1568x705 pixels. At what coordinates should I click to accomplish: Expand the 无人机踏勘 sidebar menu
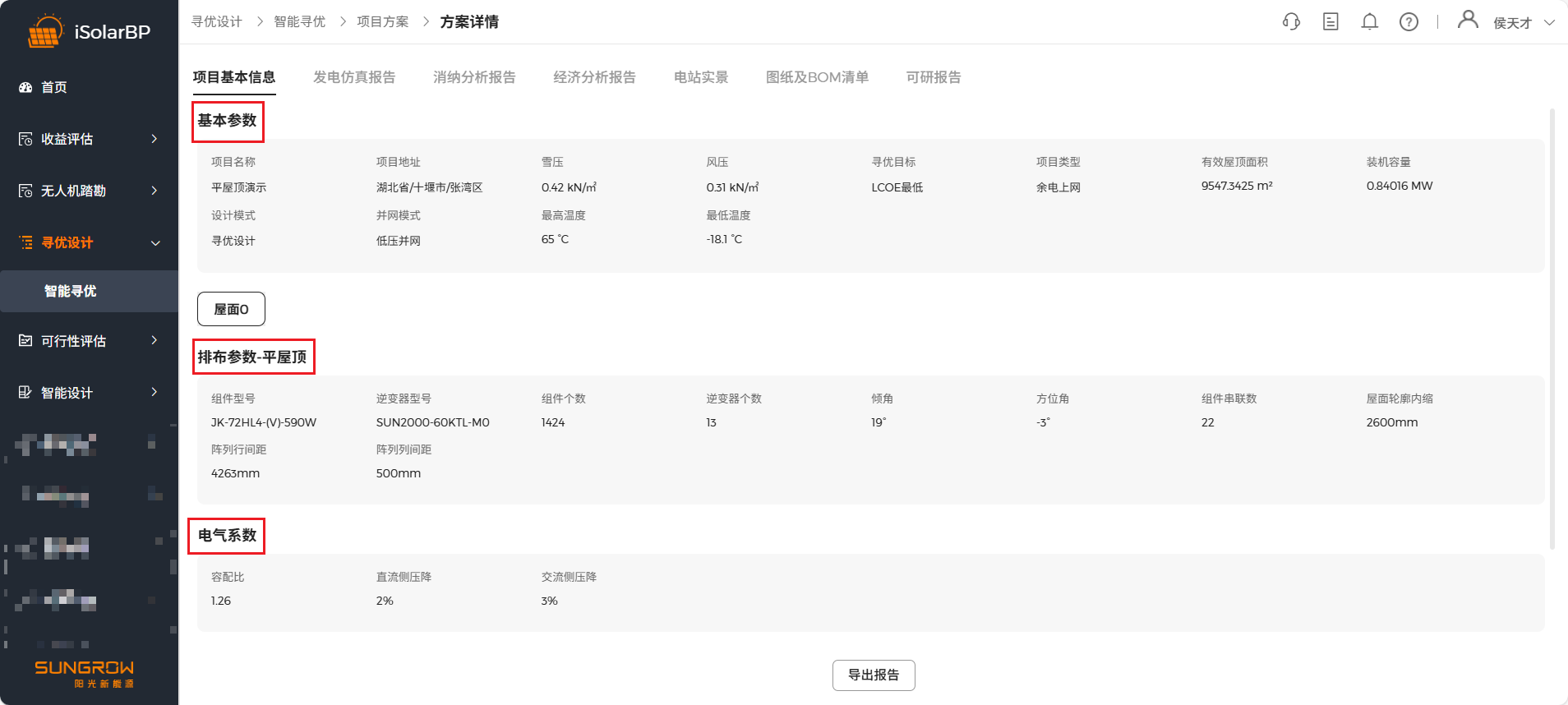[89, 191]
